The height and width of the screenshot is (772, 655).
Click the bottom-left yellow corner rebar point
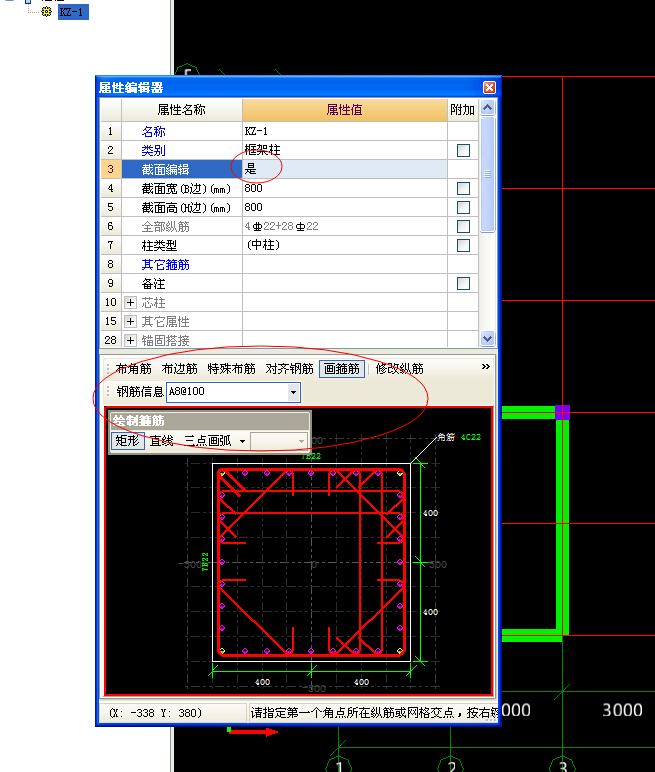tap(223, 650)
